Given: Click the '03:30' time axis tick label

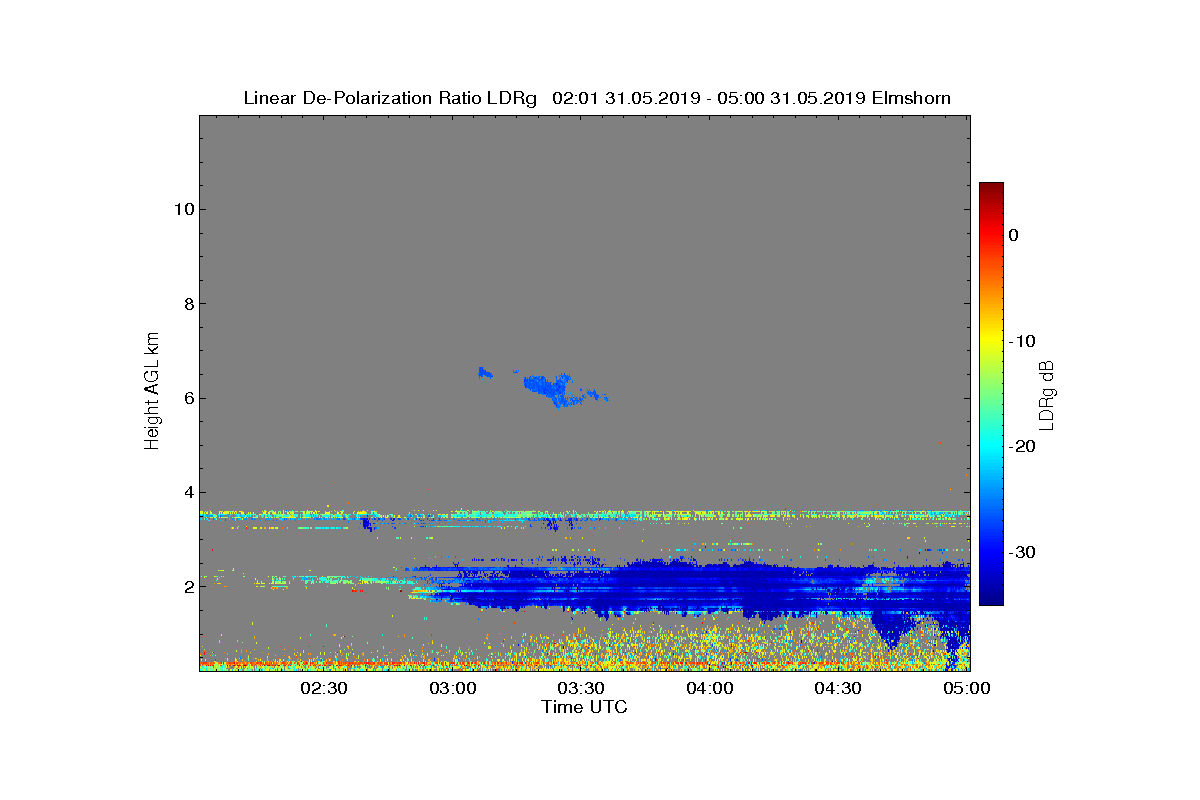Looking at the screenshot, I should click(581, 689).
